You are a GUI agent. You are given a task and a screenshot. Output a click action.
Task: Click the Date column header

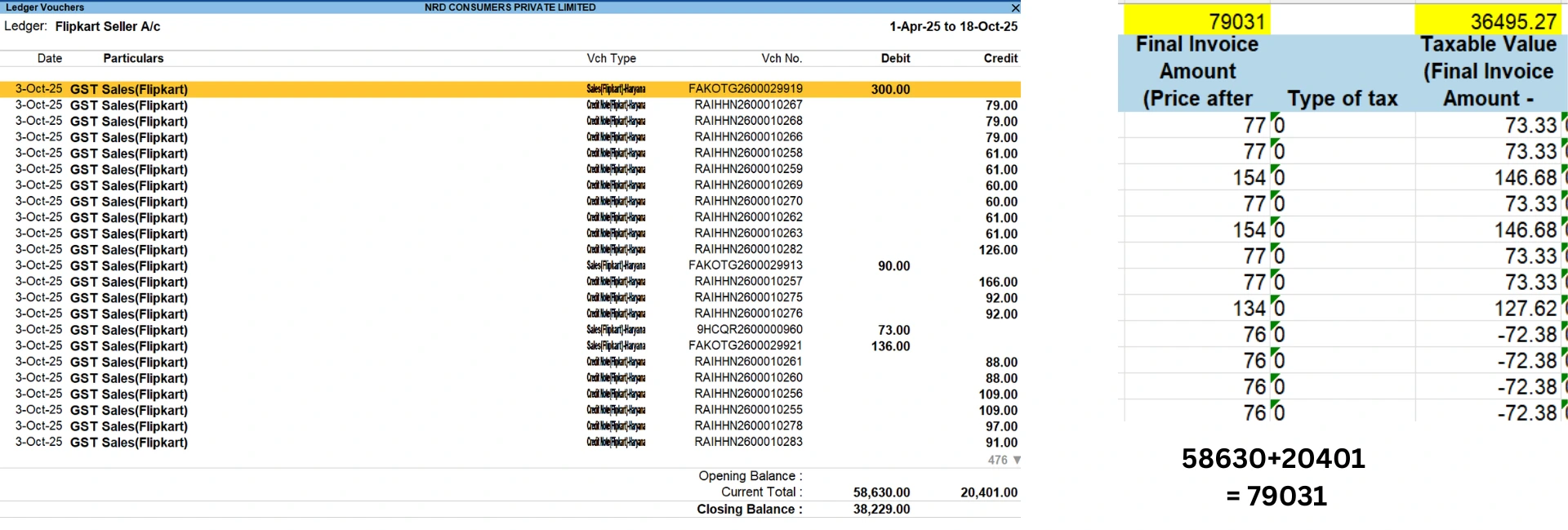click(x=50, y=59)
